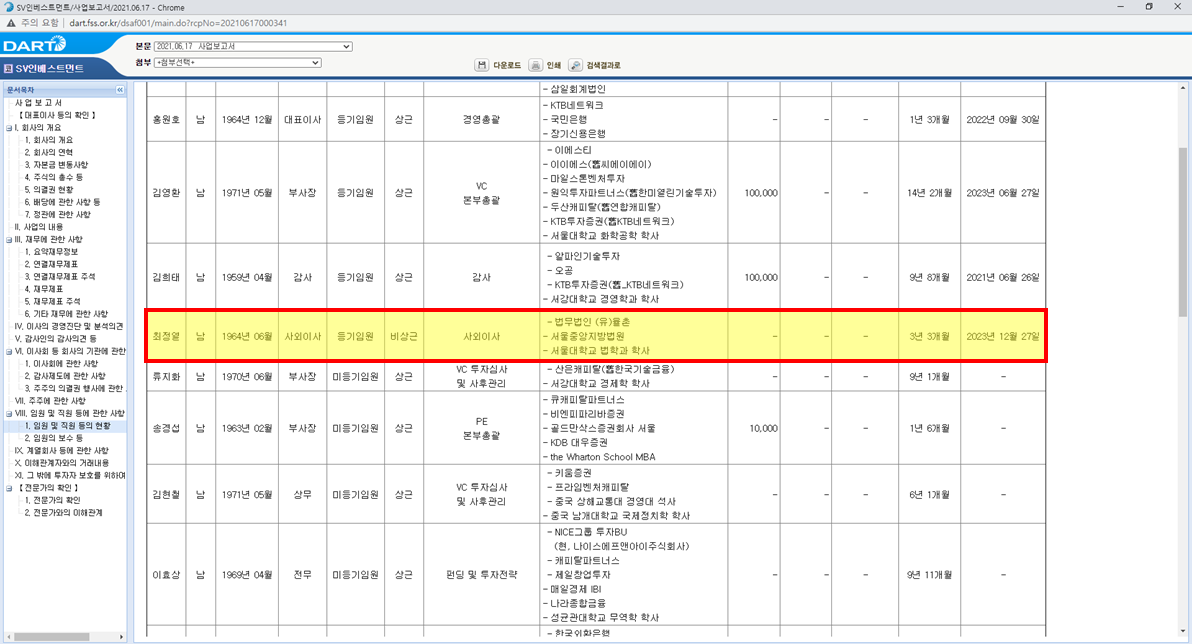This screenshot has width=1192, height=644.
Task: Select 5. 의결권 현황
Action: (x=49, y=189)
